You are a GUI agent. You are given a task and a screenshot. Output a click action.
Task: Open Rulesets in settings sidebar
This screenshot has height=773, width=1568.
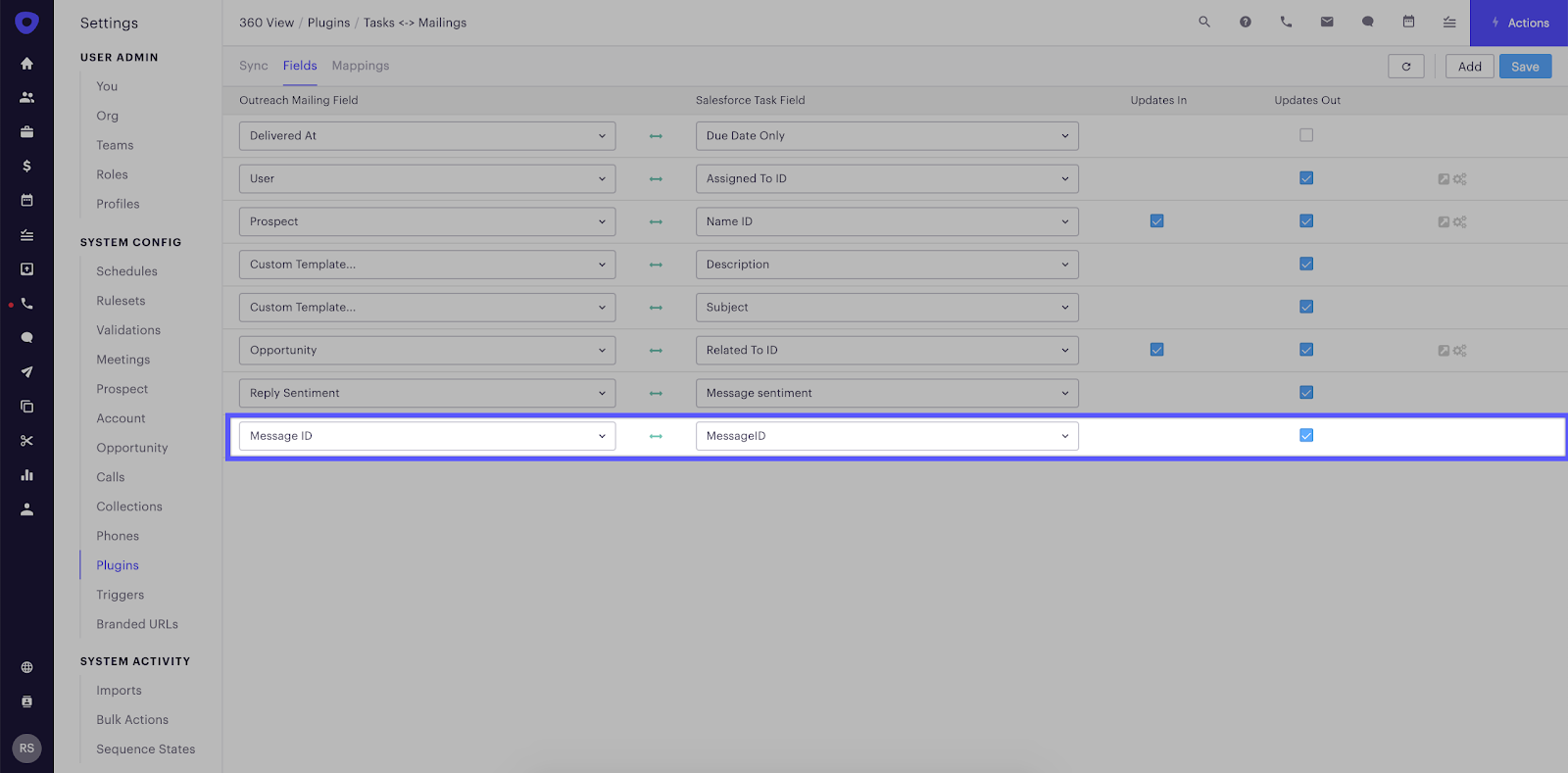pos(121,301)
